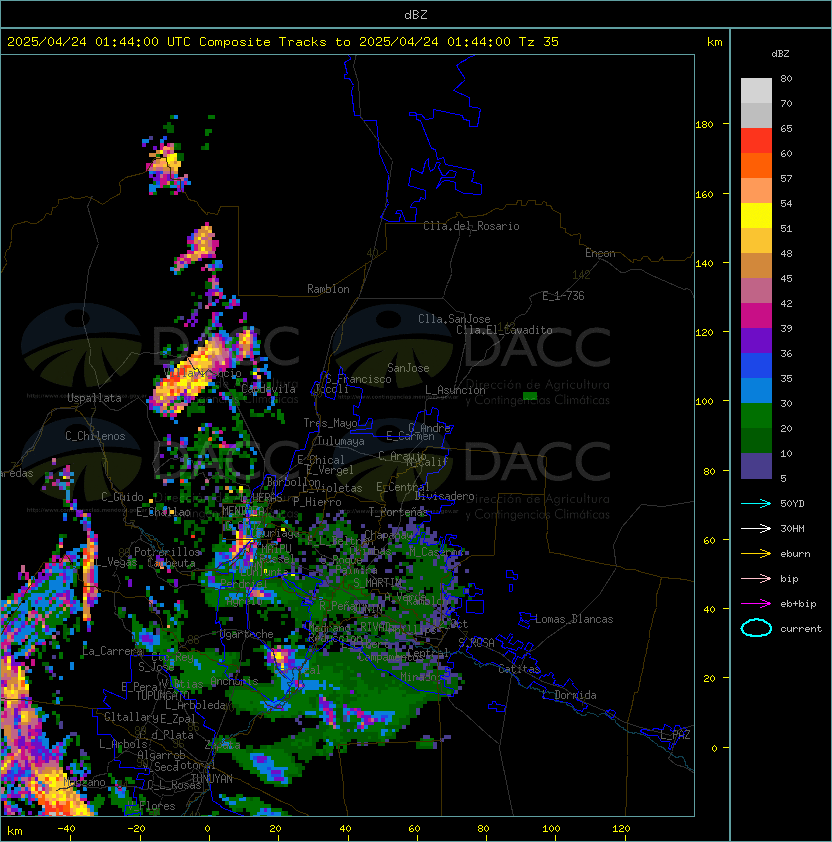Click the blue 36 dBZ legend swatch

coord(756,366)
